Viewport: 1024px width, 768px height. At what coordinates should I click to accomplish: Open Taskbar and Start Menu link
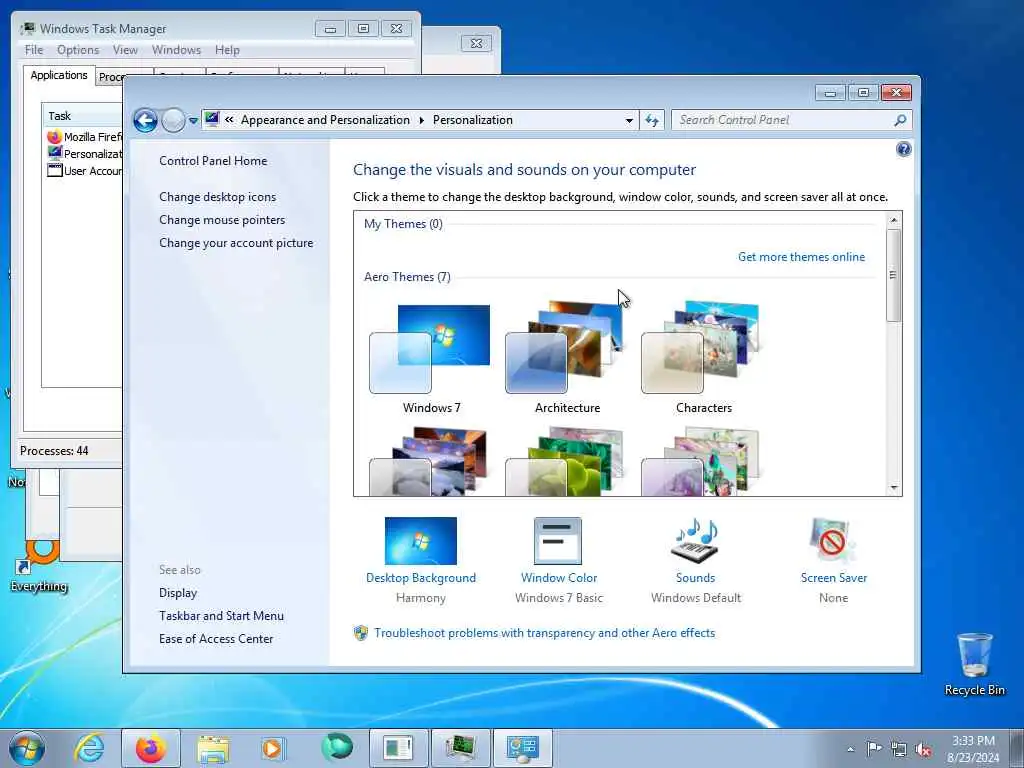221,616
